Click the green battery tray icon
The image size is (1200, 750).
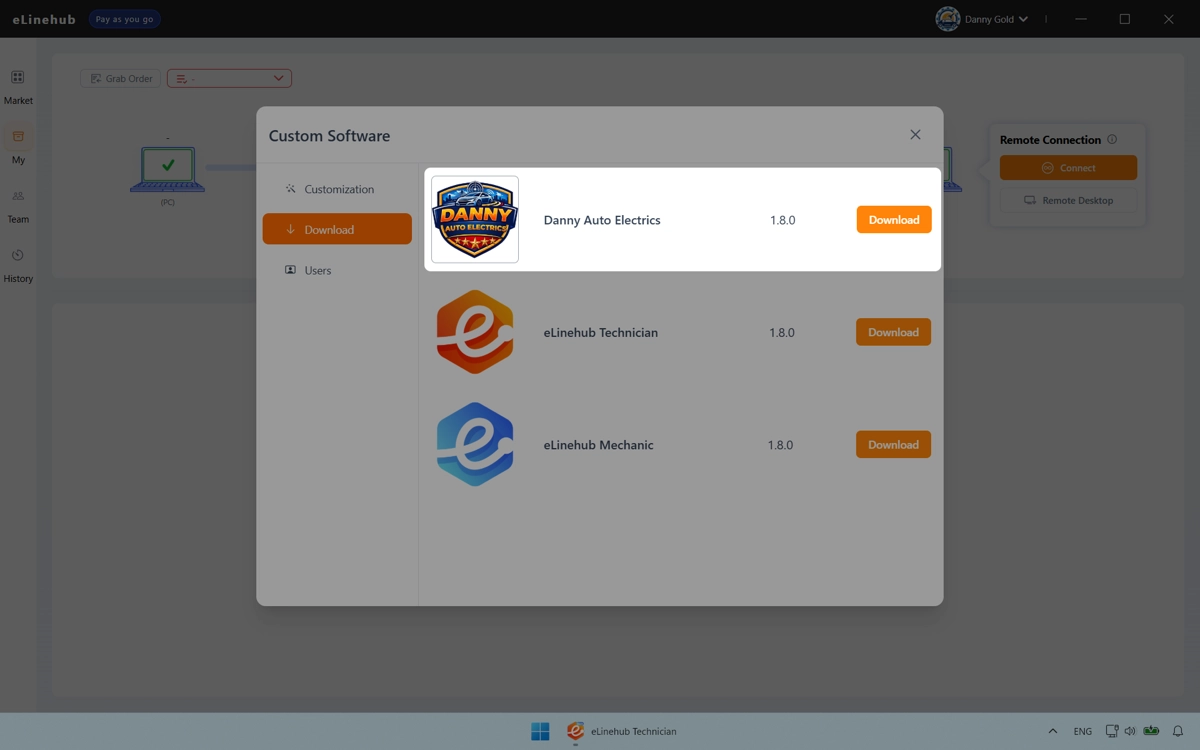pos(1151,731)
